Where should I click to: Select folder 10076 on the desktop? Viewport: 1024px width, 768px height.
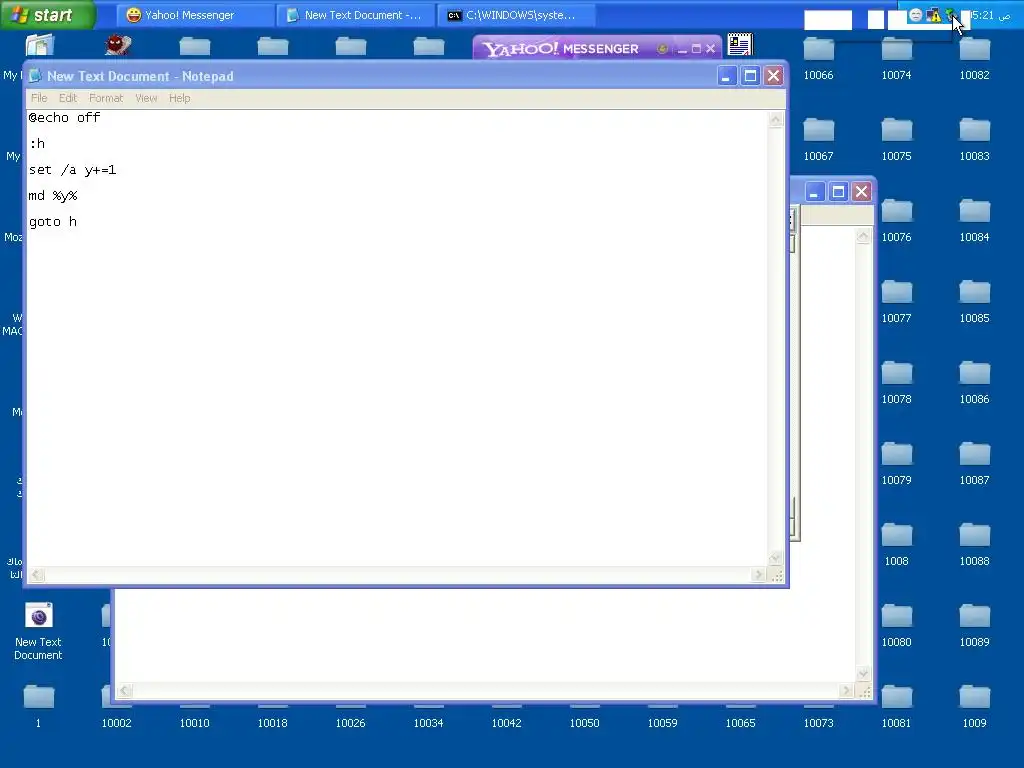[x=897, y=221]
